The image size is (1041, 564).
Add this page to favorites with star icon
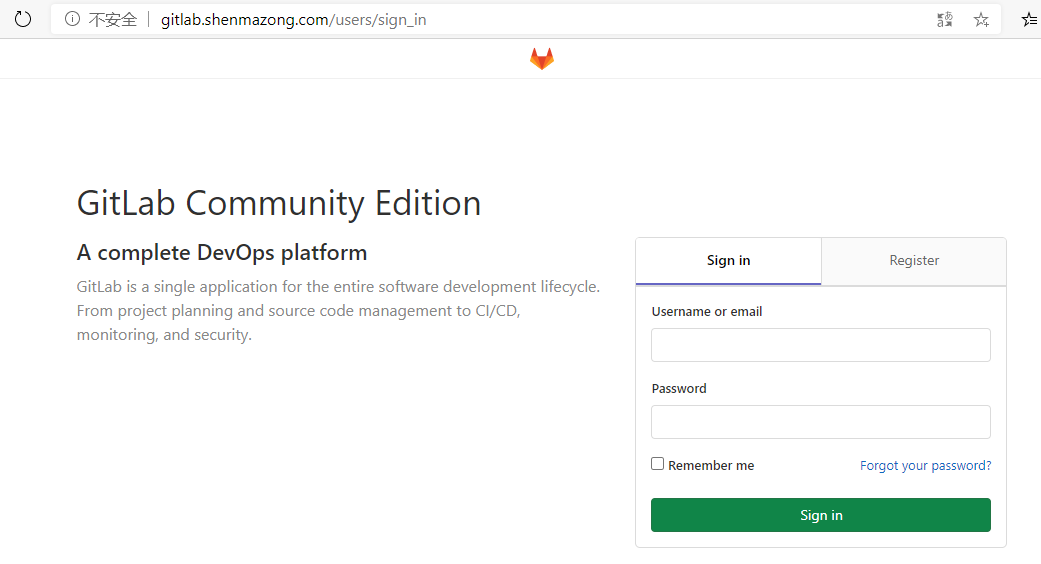point(981,20)
